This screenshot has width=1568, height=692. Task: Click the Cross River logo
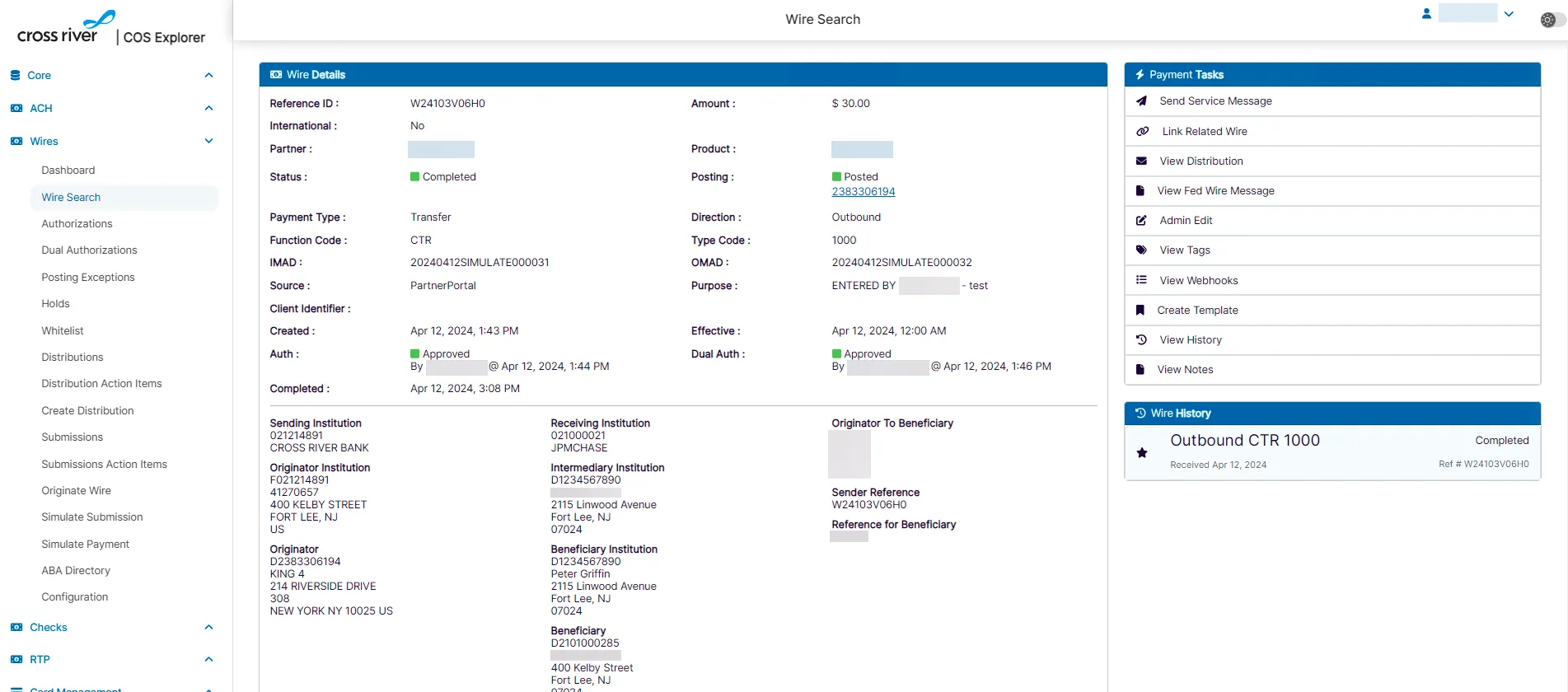[65, 28]
